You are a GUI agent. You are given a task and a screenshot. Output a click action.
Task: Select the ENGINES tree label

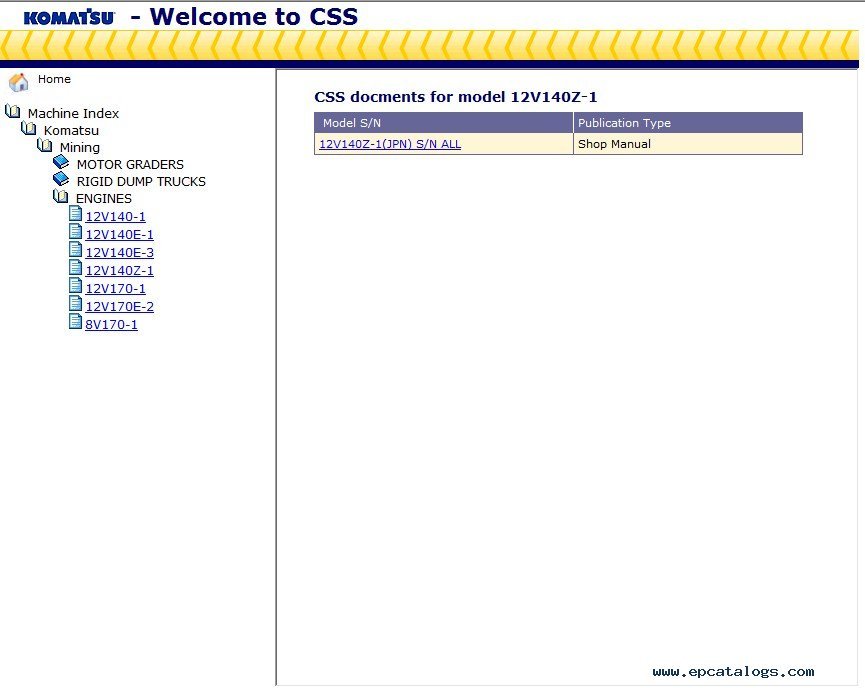(x=104, y=199)
